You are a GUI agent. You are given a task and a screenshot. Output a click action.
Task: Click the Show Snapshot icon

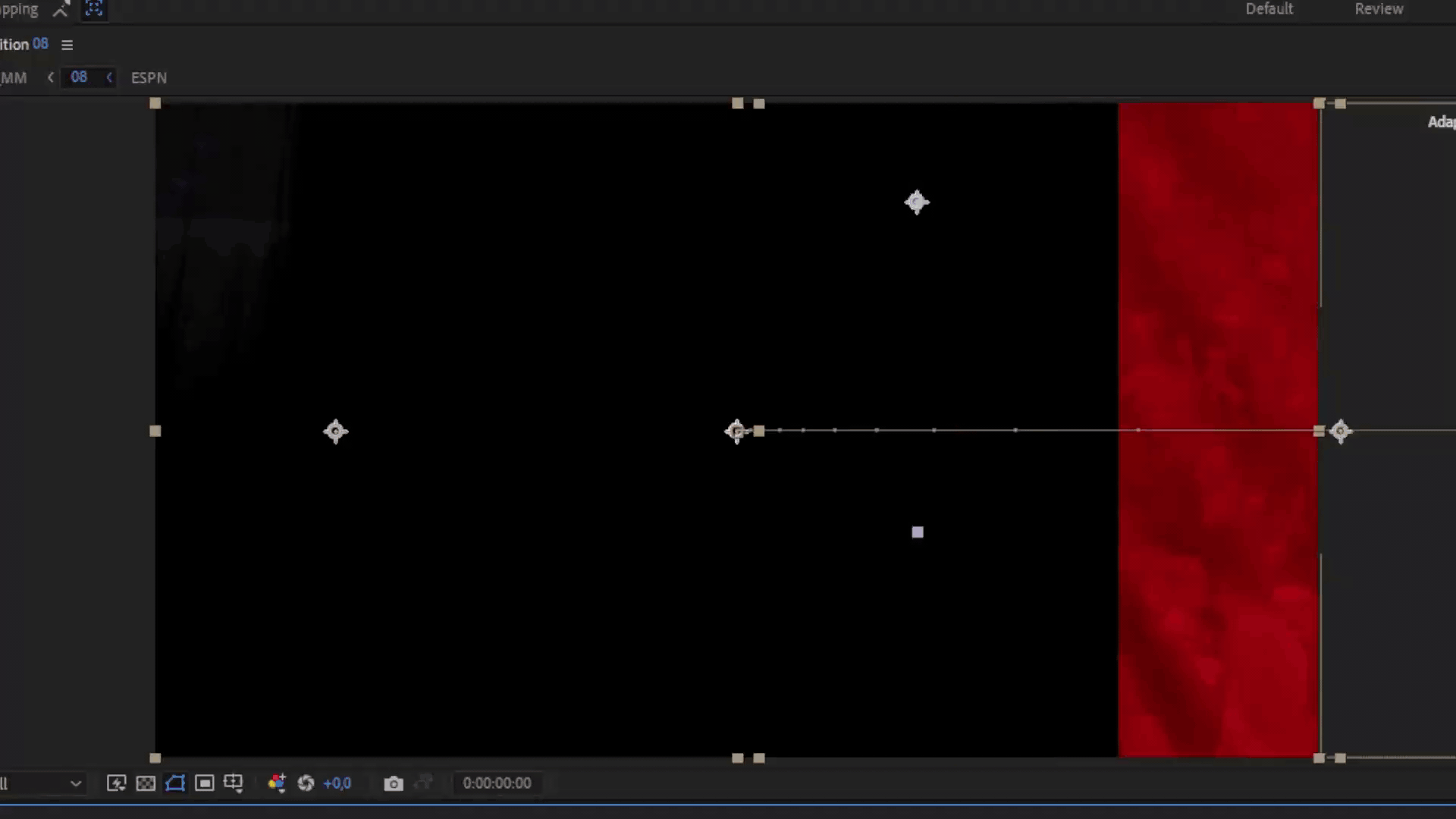click(424, 783)
